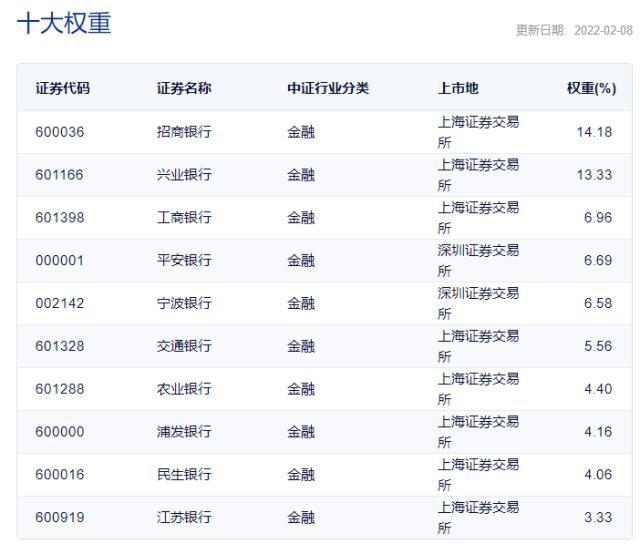The height and width of the screenshot is (544, 640).
Task: Click 深圳证券交易所 in the 平安银行 row
Action: pos(478,260)
